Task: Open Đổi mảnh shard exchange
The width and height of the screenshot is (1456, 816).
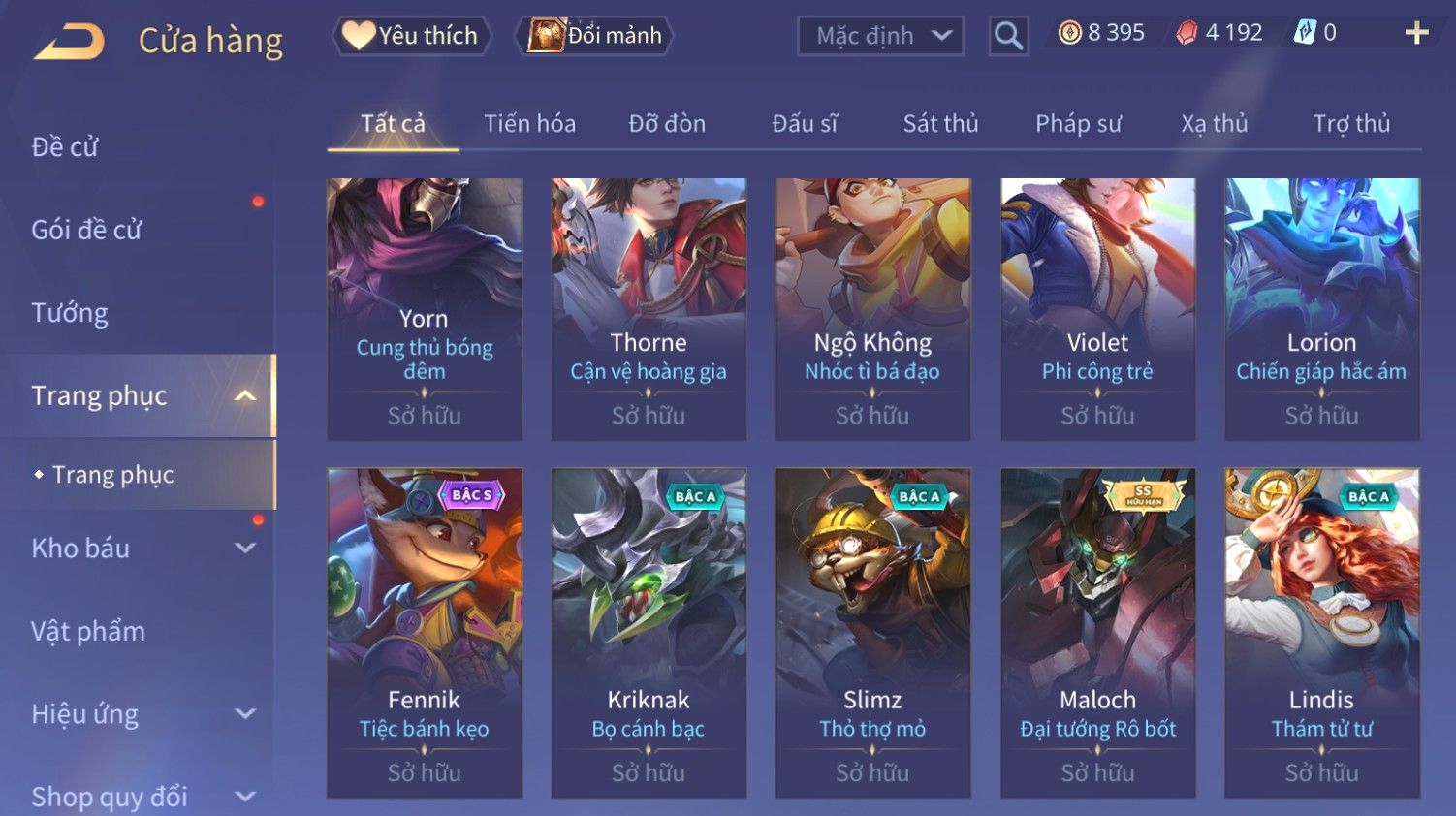Action: tap(594, 36)
